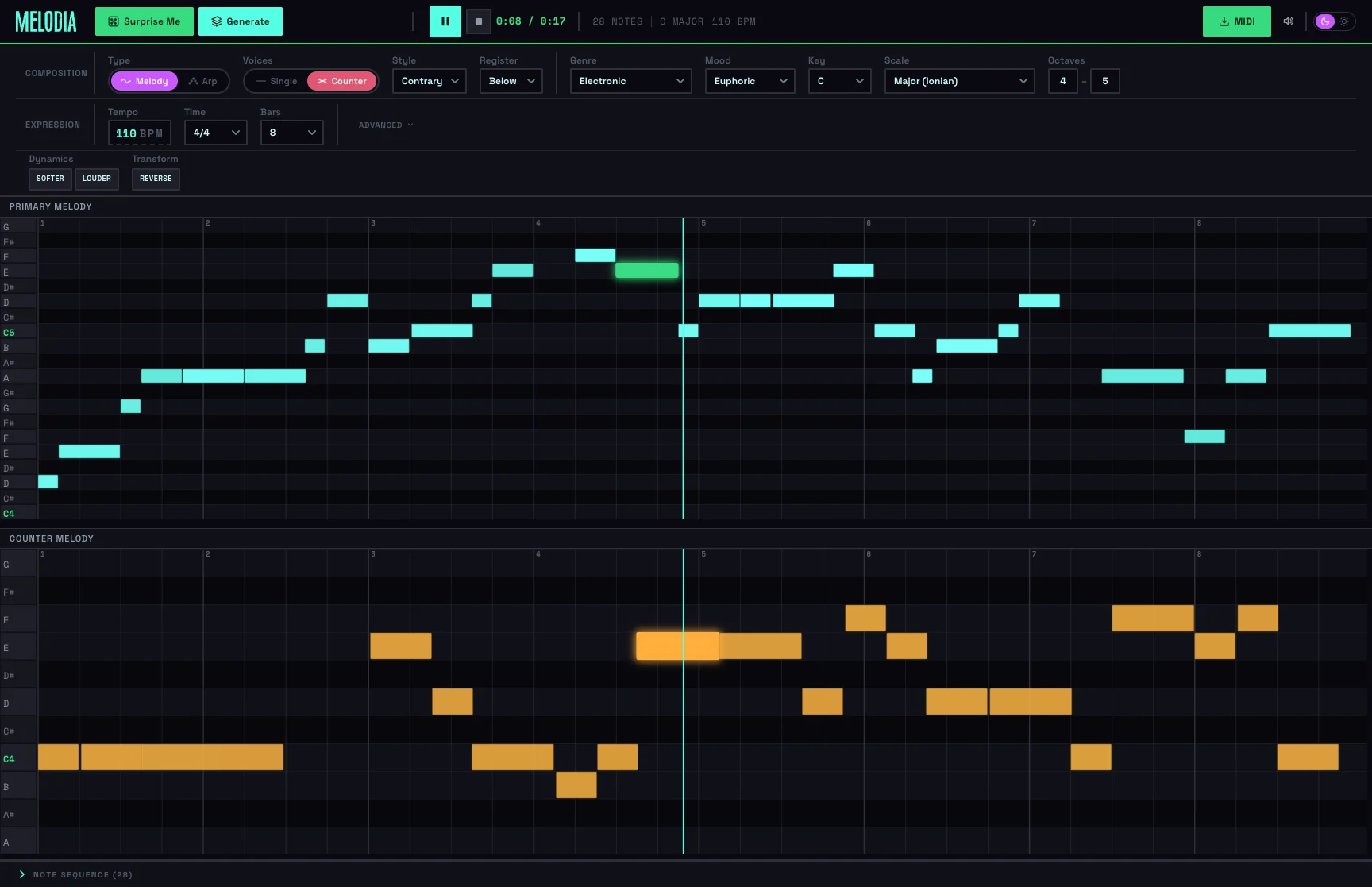Click the first D note in primary melody bar 1
Screen dimensions: 1372x887
pos(48,481)
